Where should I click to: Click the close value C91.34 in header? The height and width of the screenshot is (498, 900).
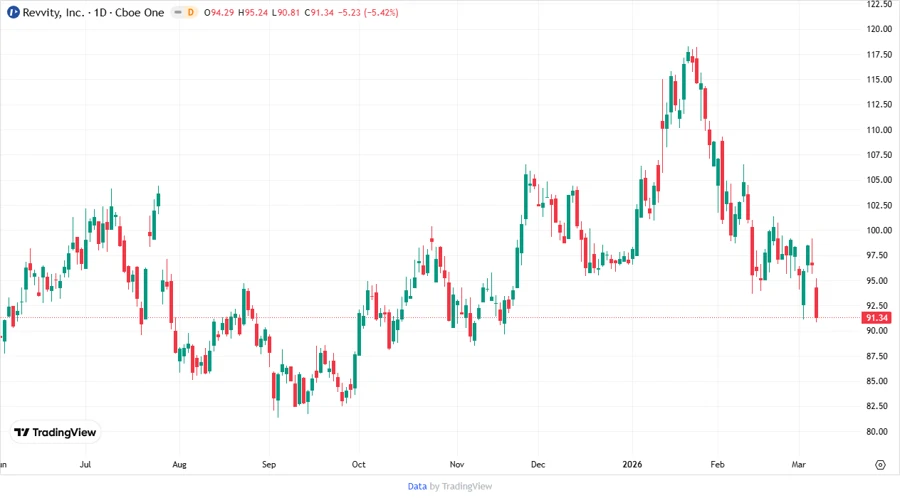tap(319, 12)
